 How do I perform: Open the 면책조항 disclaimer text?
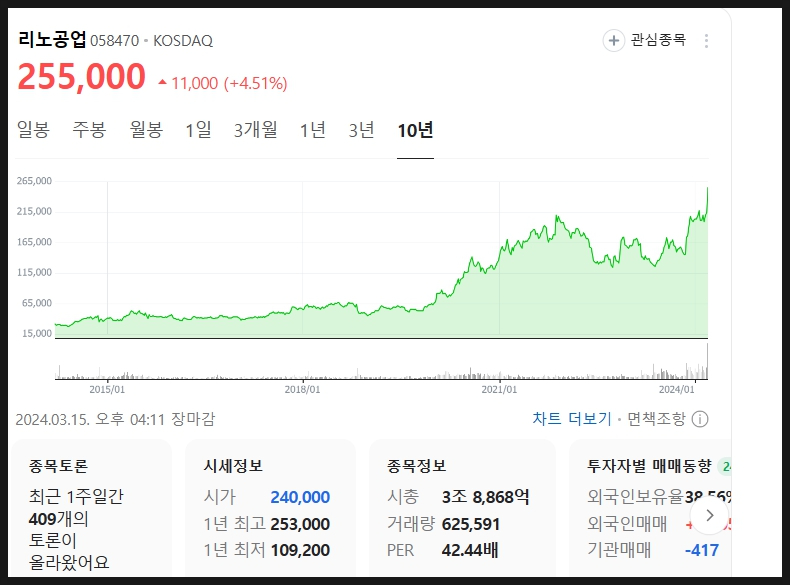click(x=656, y=419)
